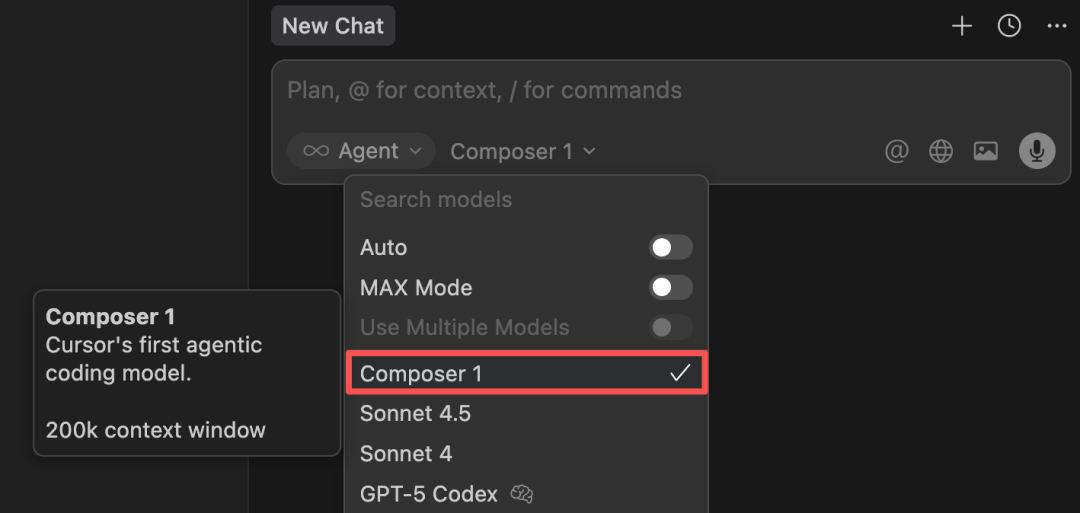Click the @ mention context icon
This screenshot has height=513, width=1080.
[896, 151]
